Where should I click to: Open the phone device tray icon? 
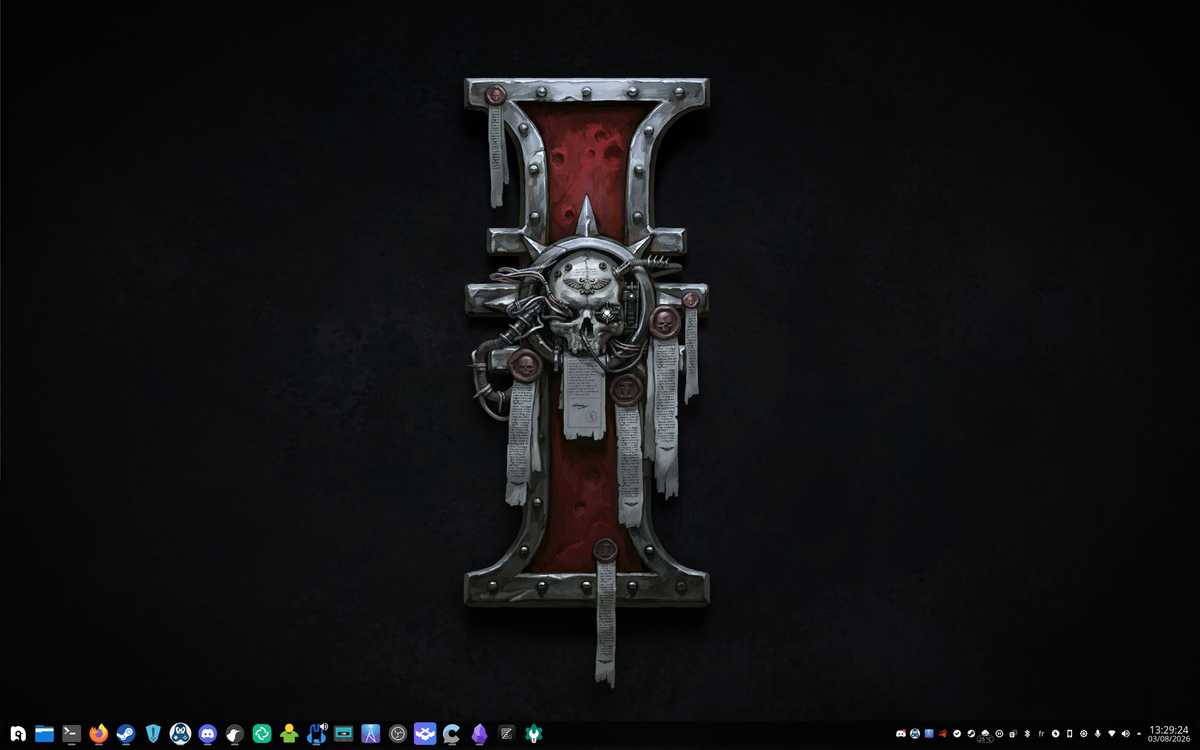coord(1069,733)
